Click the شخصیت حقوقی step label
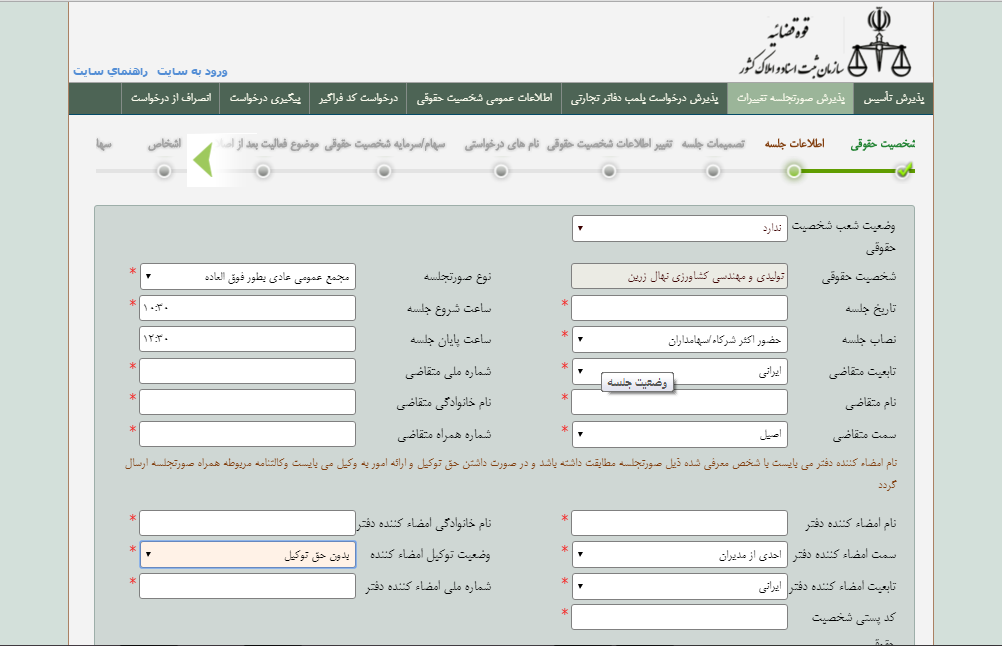The width and height of the screenshot is (1002, 646). coord(883,144)
